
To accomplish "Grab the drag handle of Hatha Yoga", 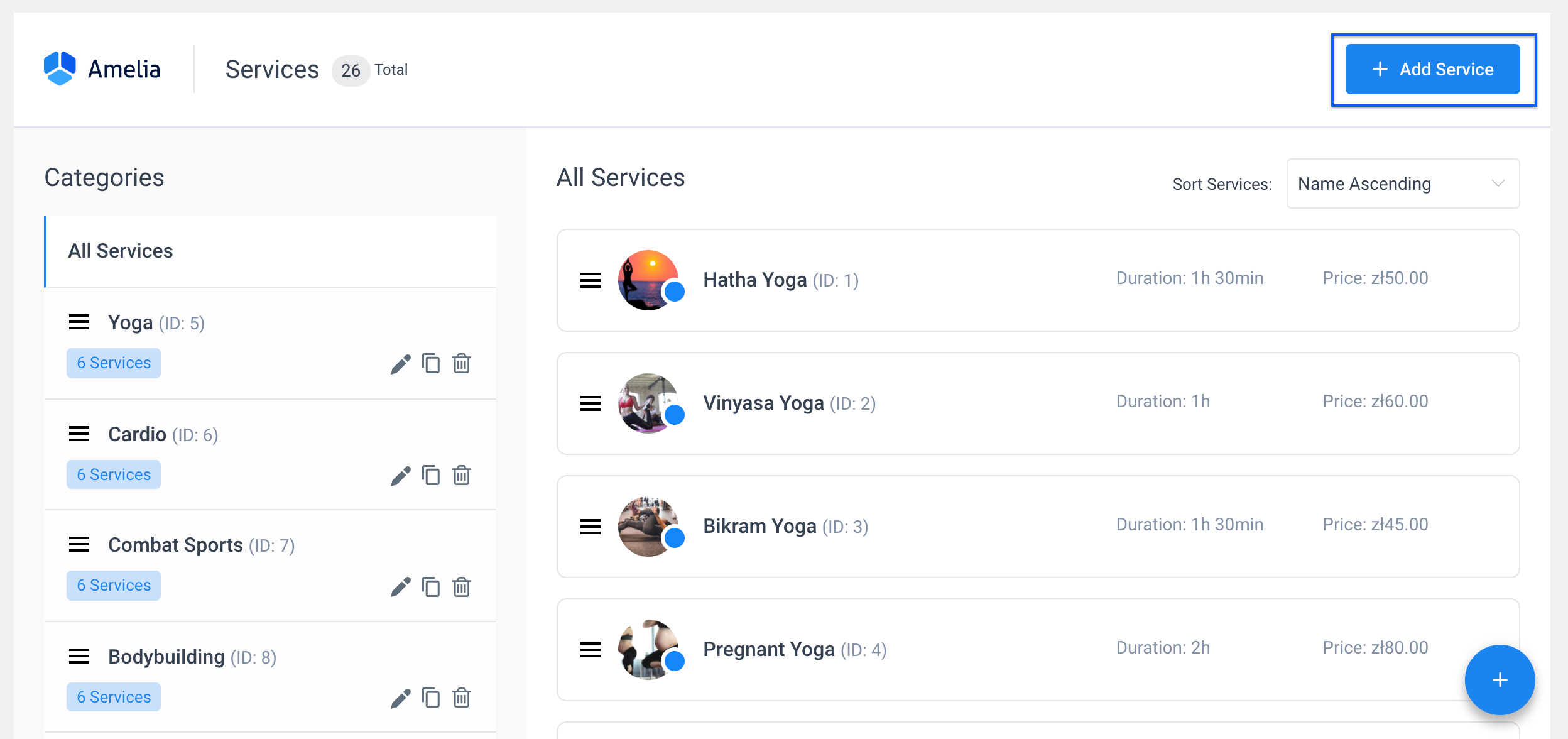I will click(591, 281).
